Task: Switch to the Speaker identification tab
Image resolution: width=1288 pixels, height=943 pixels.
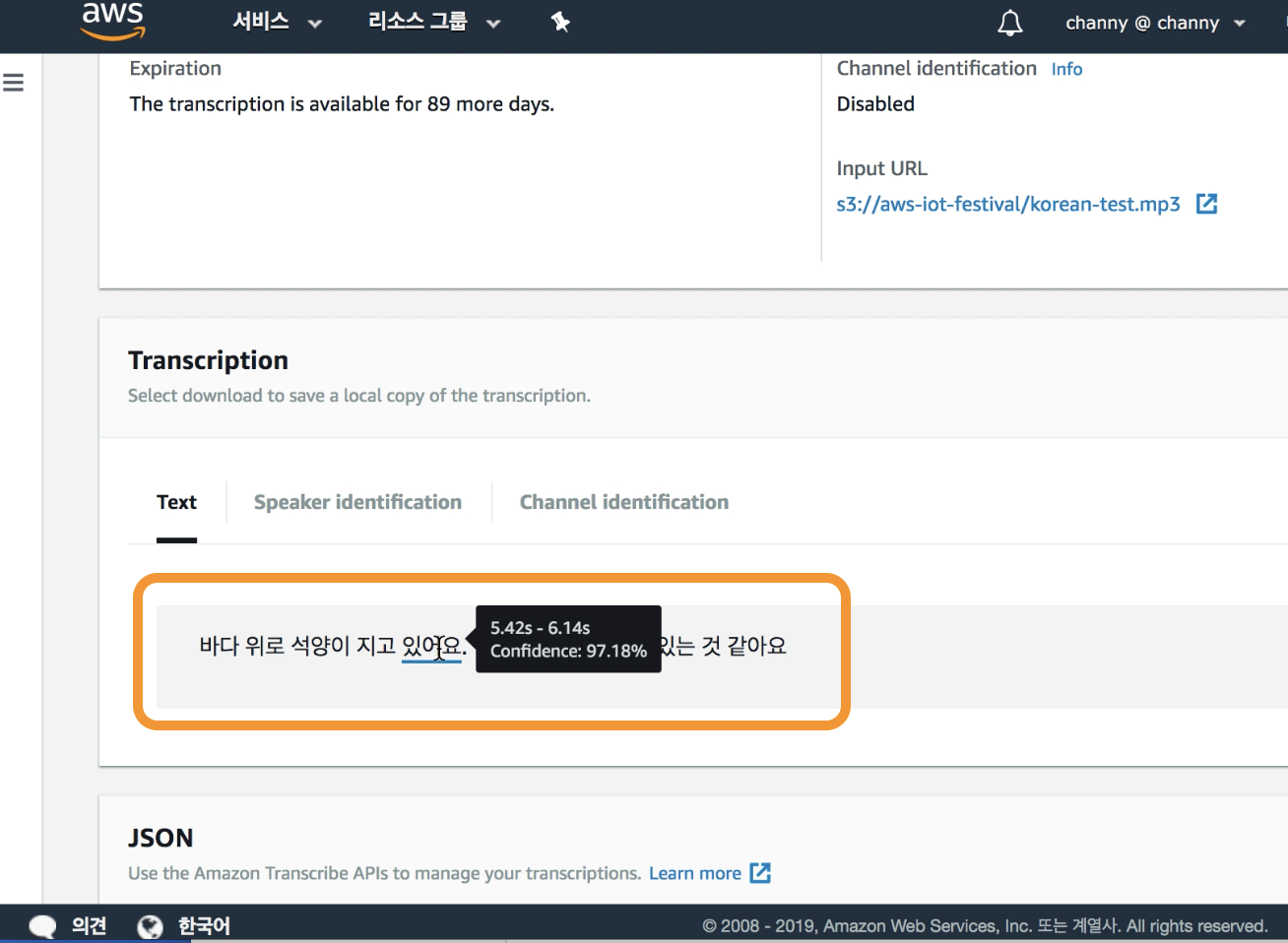Action: coord(357,502)
